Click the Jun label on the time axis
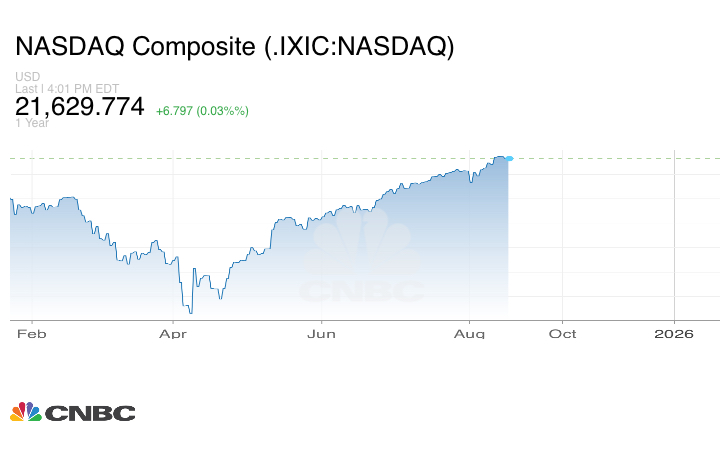Image resolution: width=720 pixels, height=450 pixels. point(321,334)
